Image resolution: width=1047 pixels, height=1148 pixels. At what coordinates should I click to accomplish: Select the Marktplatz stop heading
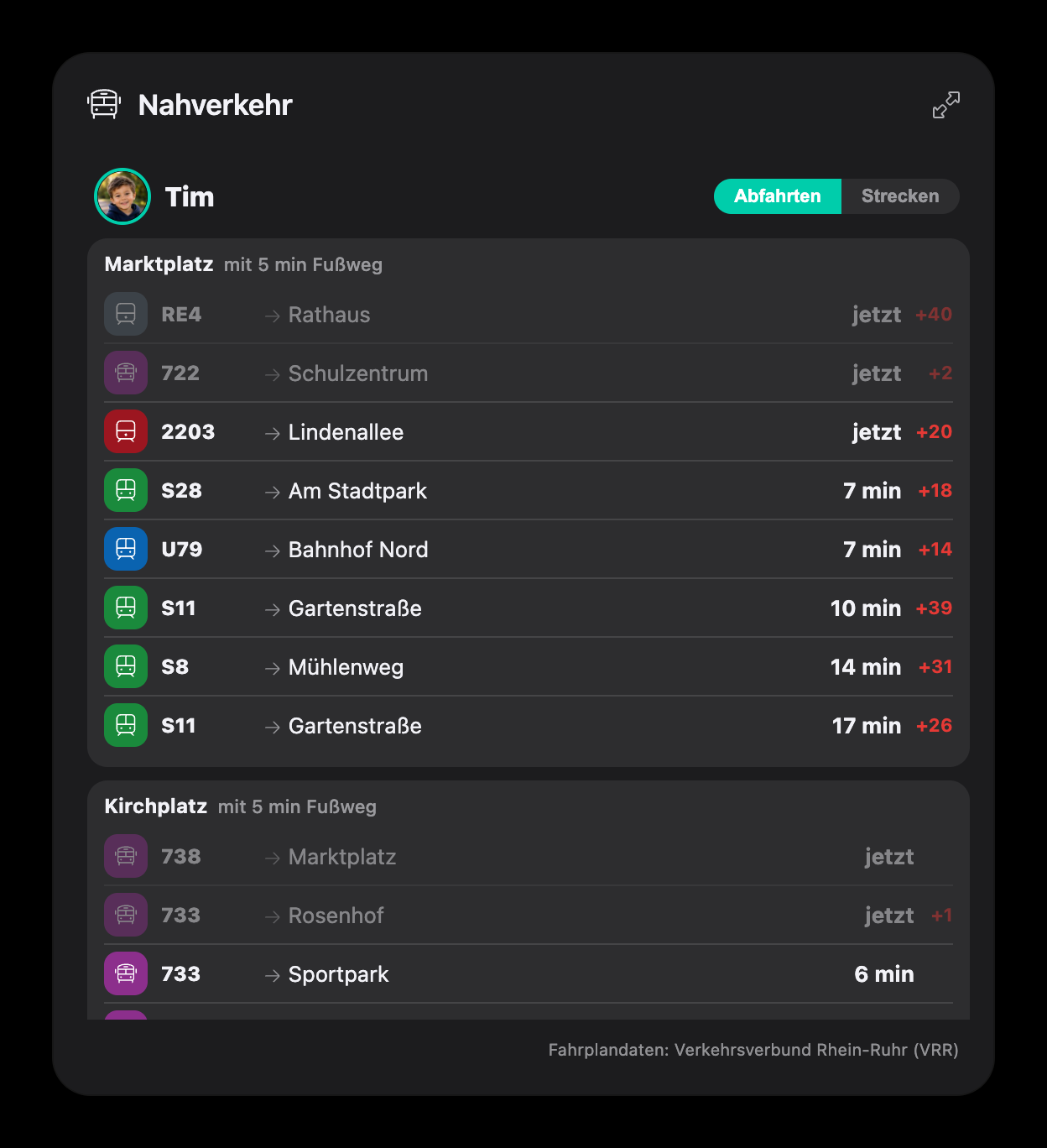(x=159, y=264)
